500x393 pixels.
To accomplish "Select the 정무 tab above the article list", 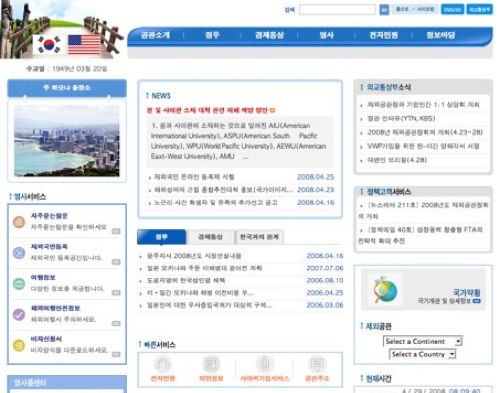I will click(162, 237).
